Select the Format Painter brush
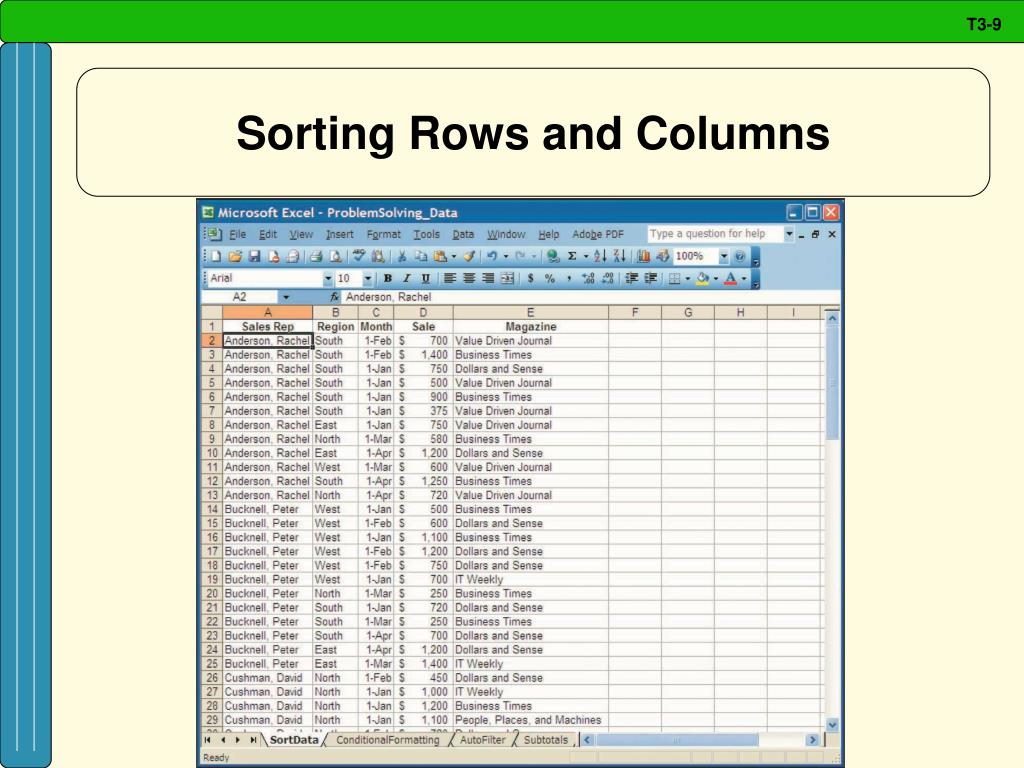This screenshot has height=768, width=1024. (x=469, y=257)
